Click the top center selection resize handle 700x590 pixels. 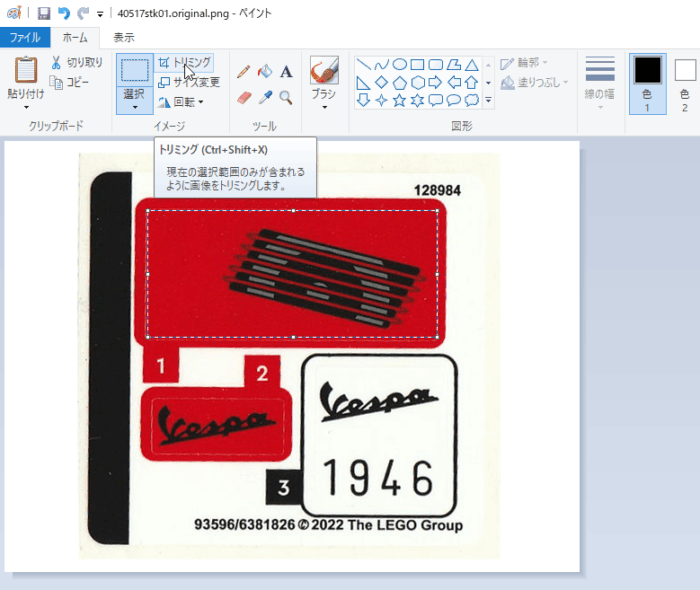(293, 211)
